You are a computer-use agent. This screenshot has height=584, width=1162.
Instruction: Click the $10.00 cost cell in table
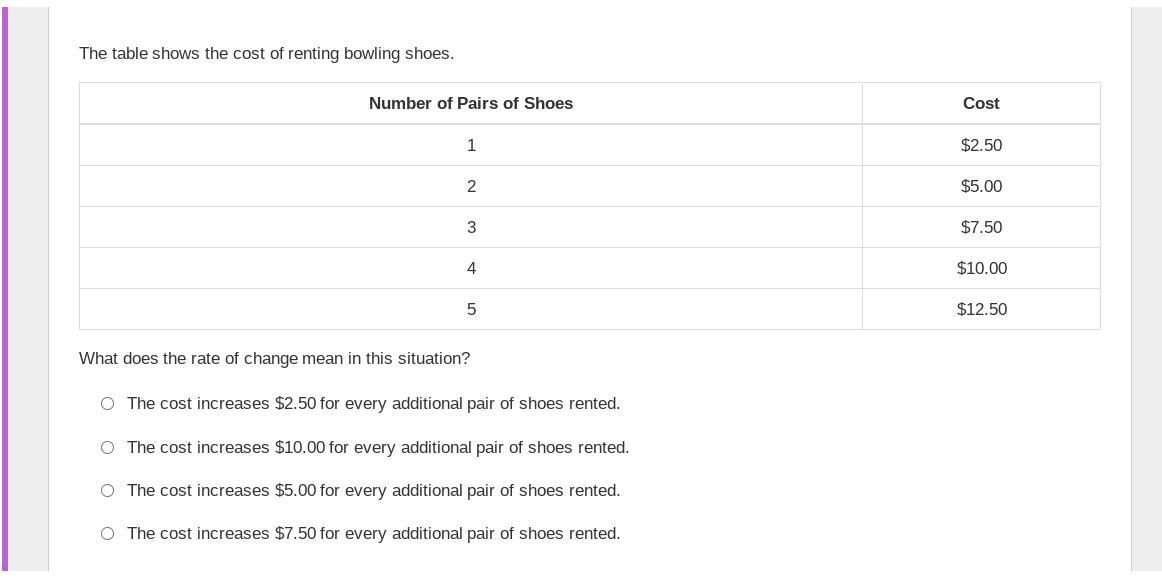click(x=980, y=269)
